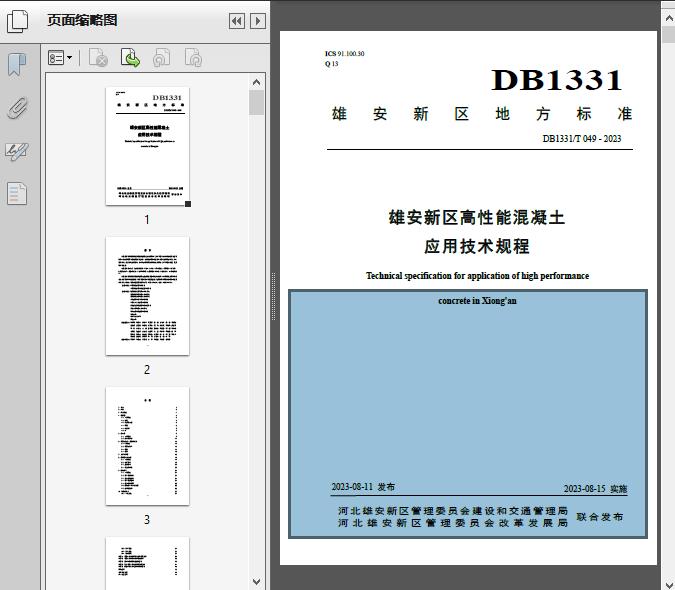Open the thumbnail options dropdown menu
This screenshot has height=590, width=675.
(x=60, y=58)
